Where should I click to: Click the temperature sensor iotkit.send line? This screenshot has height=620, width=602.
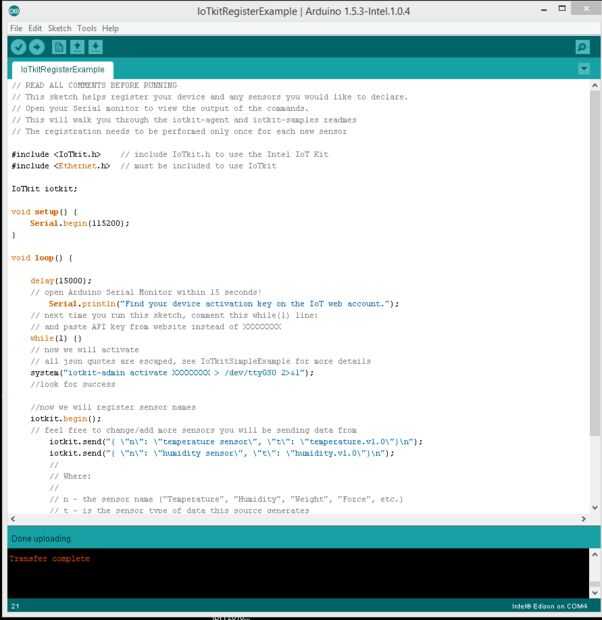[x=236, y=442]
